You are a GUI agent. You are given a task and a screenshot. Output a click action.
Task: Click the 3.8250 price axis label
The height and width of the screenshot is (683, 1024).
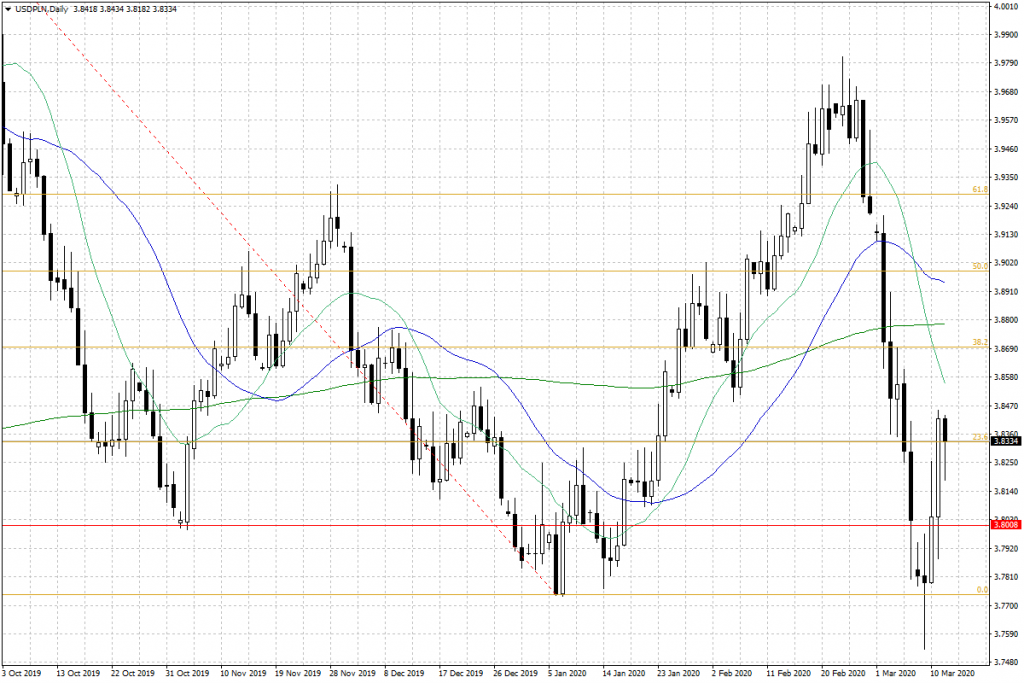[x=1006, y=462]
